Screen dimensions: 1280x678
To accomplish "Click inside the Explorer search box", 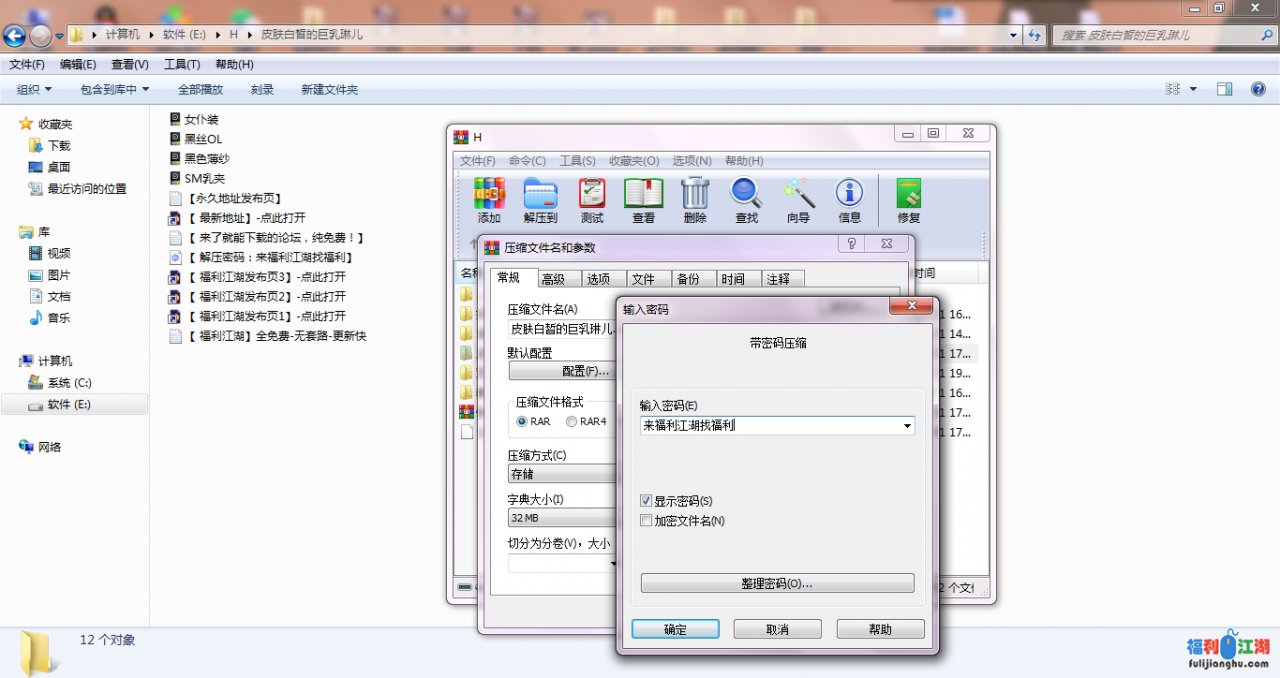I will [1150, 35].
